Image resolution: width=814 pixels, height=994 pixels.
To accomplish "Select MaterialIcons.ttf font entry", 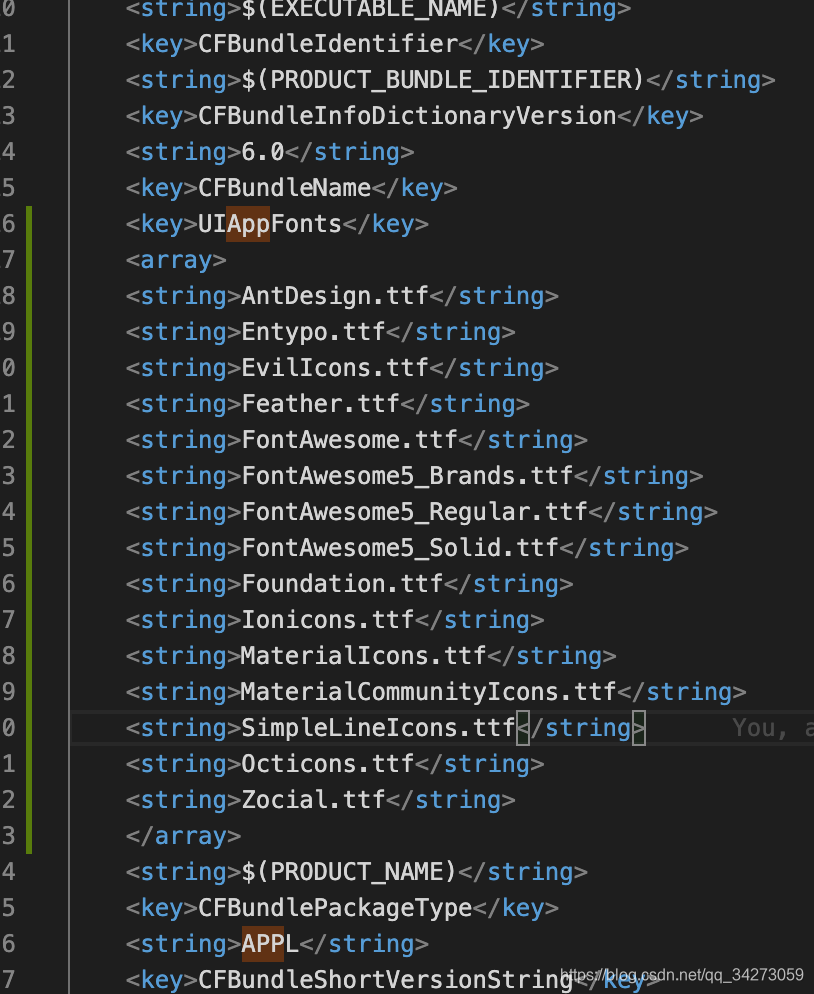I will pos(363,656).
